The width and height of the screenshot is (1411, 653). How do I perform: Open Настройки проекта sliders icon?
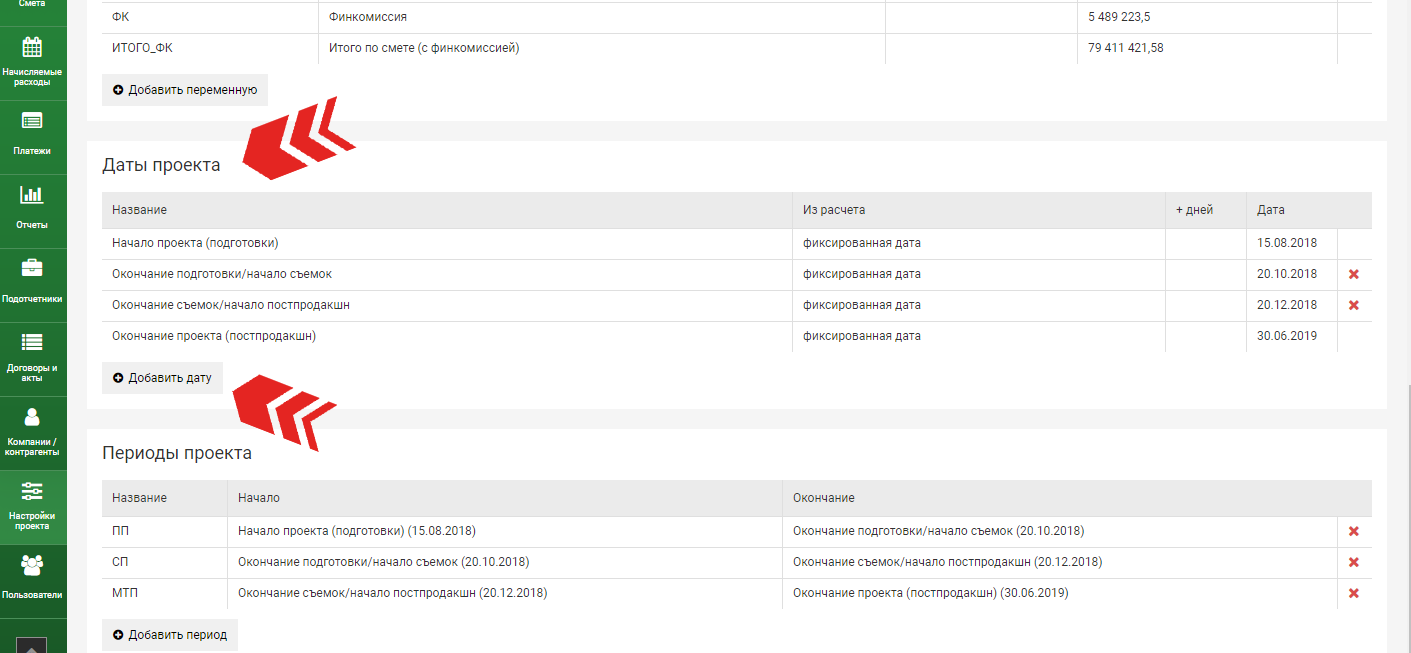(x=32, y=491)
